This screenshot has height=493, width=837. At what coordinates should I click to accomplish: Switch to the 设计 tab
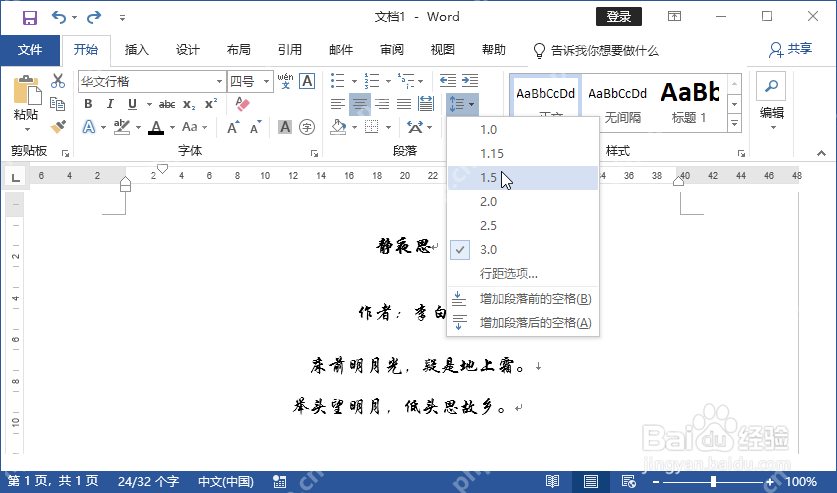coord(188,50)
